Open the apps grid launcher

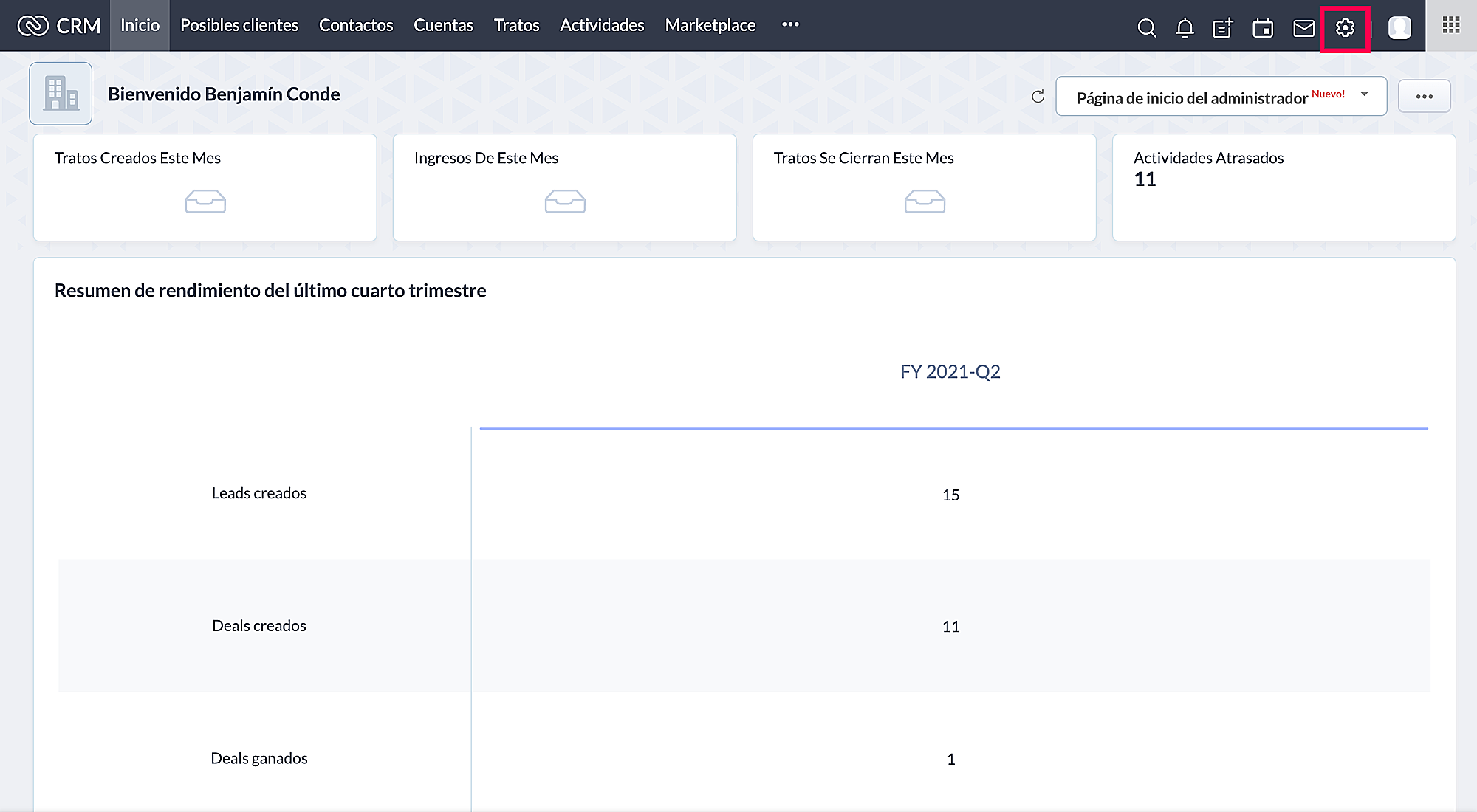(x=1451, y=25)
